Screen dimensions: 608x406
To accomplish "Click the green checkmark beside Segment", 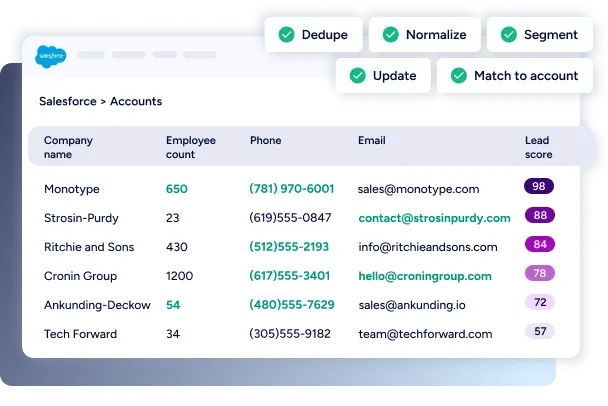I will pyautogui.click(x=509, y=35).
